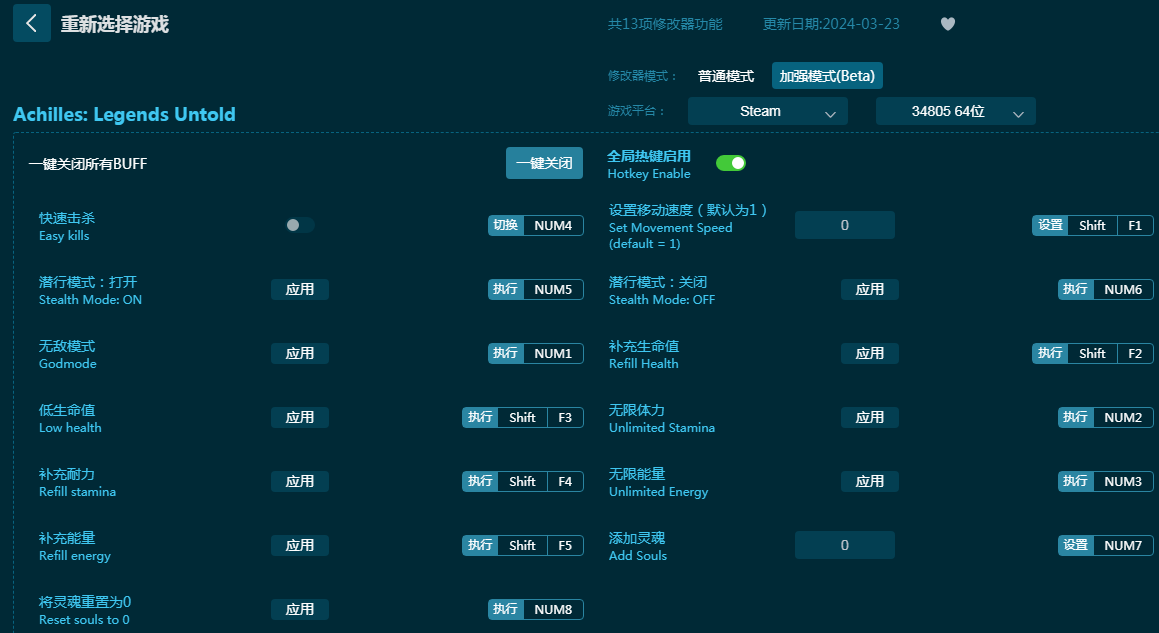Apply Unlimited Energy
Screen dimensions: 1159x633
click(x=870, y=481)
